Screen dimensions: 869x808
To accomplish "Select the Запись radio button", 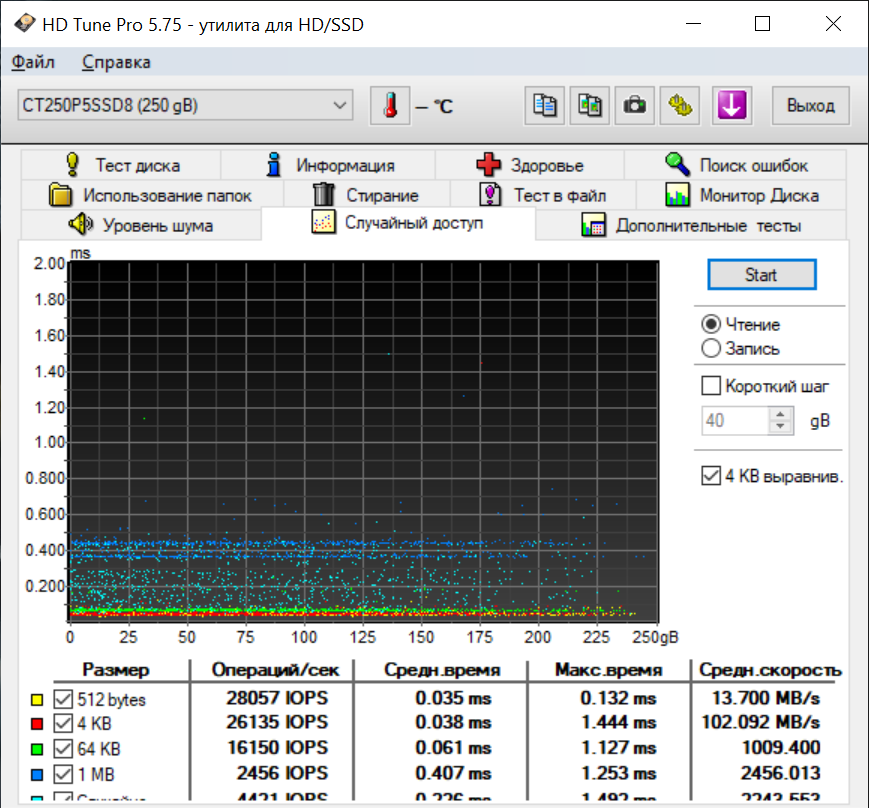I will [x=712, y=349].
